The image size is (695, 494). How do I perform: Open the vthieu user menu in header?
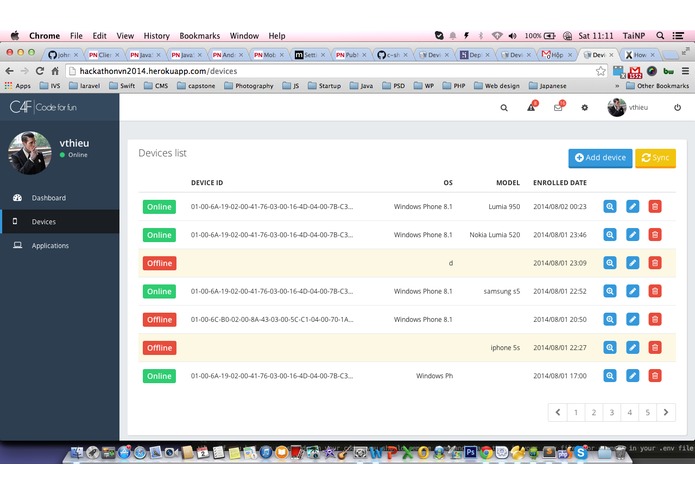click(628, 107)
